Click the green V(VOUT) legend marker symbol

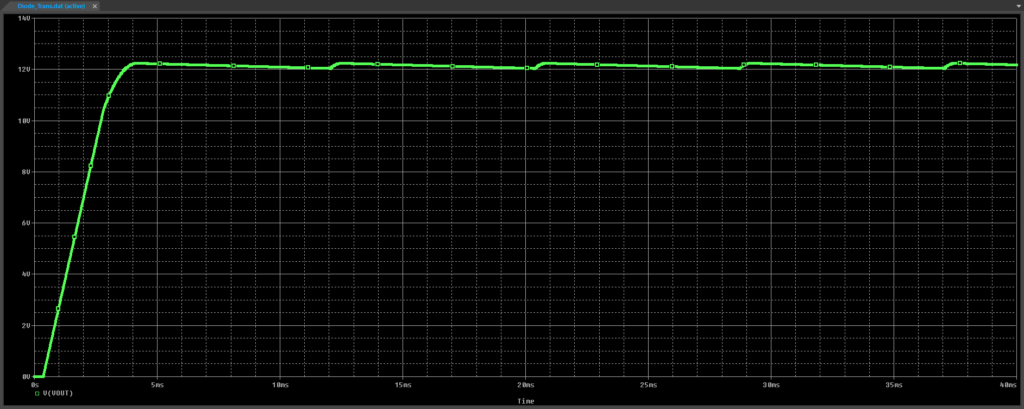pos(37,394)
